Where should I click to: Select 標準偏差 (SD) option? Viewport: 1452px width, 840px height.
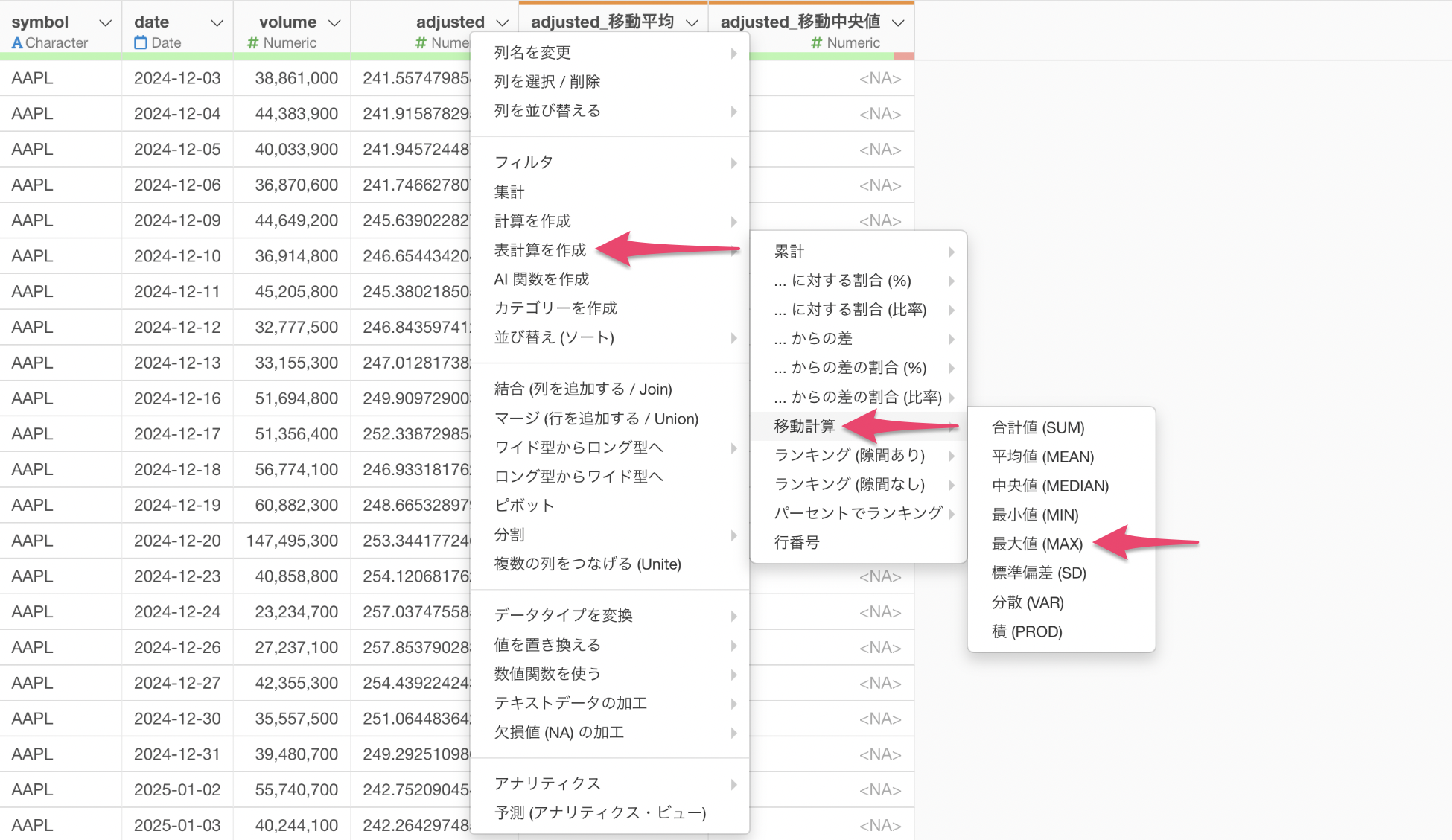pyautogui.click(x=1039, y=573)
